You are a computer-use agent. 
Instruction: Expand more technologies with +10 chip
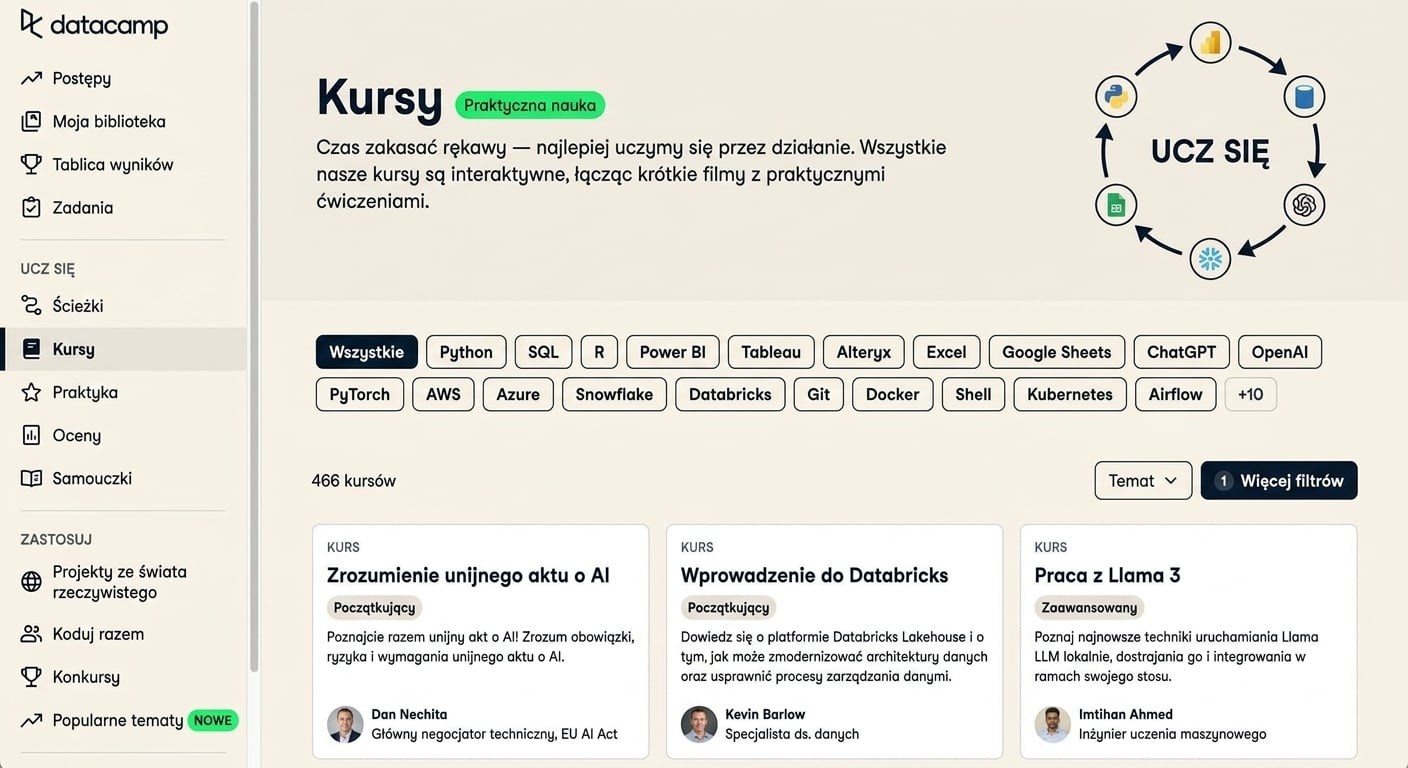click(1250, 394)
